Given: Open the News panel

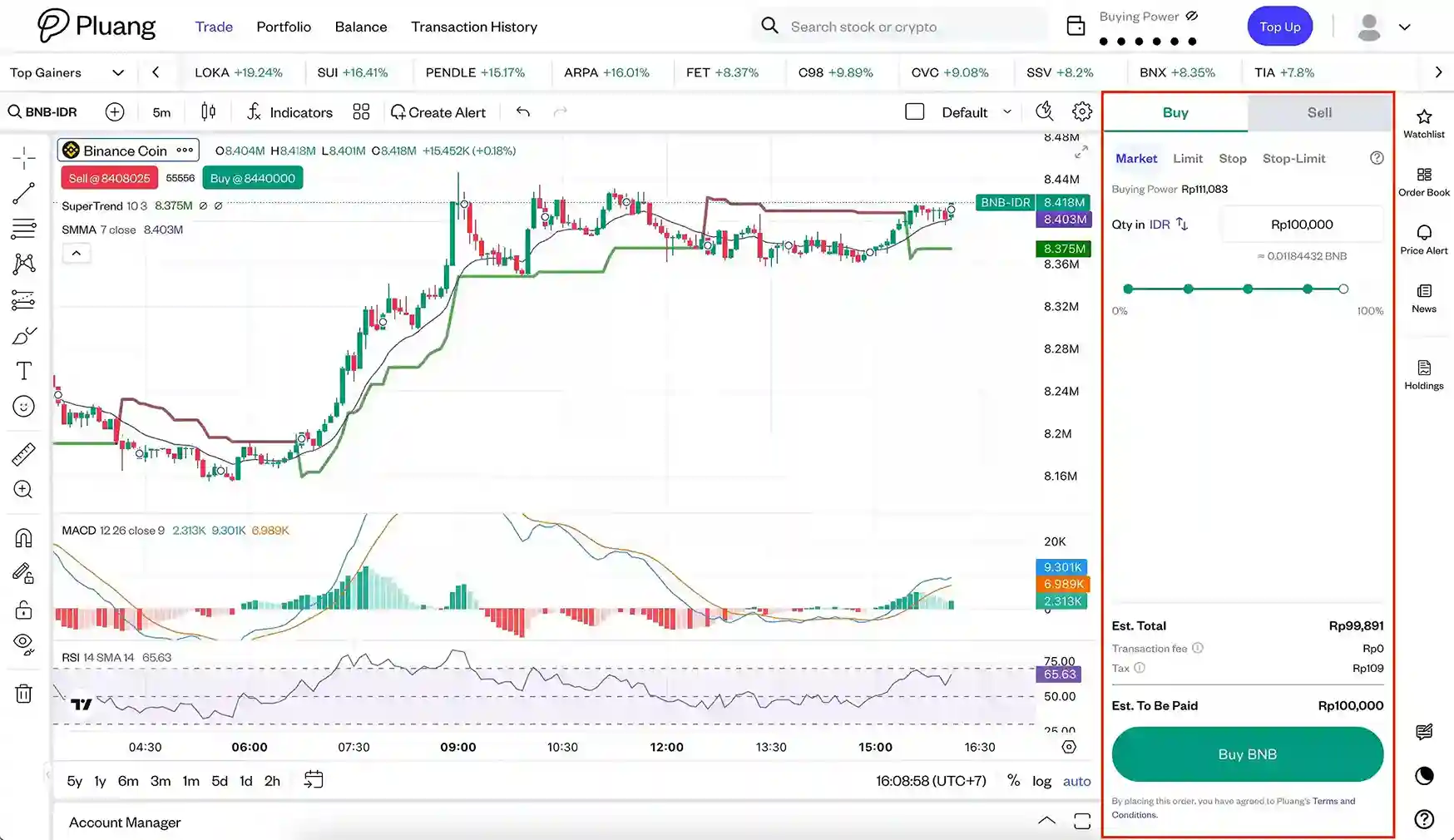Looking at the screenshot, I should (x=1423, y=298).
